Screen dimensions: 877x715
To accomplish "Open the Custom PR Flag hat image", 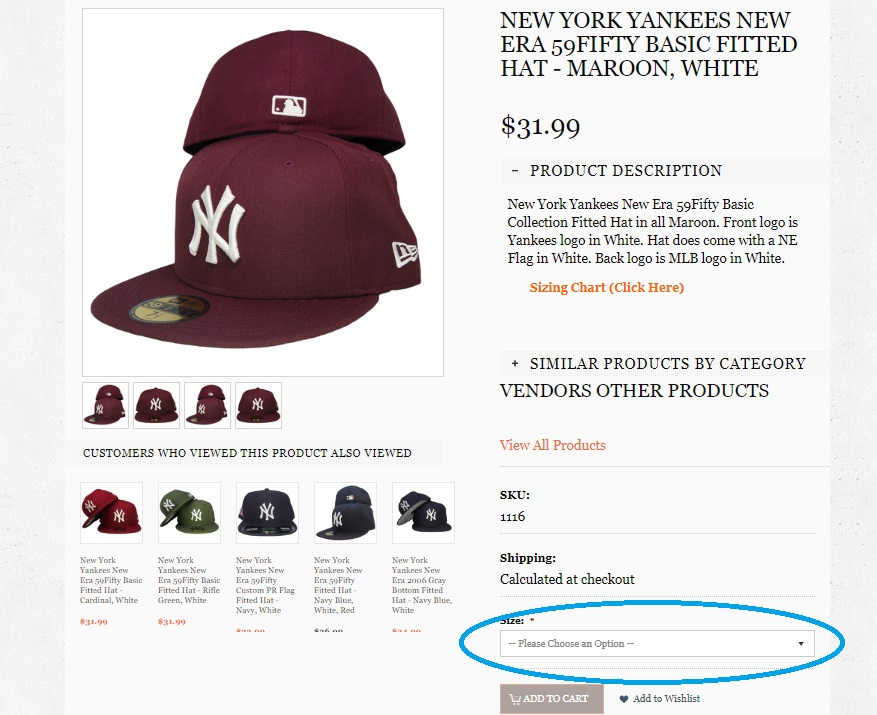I will pos(267,513).
